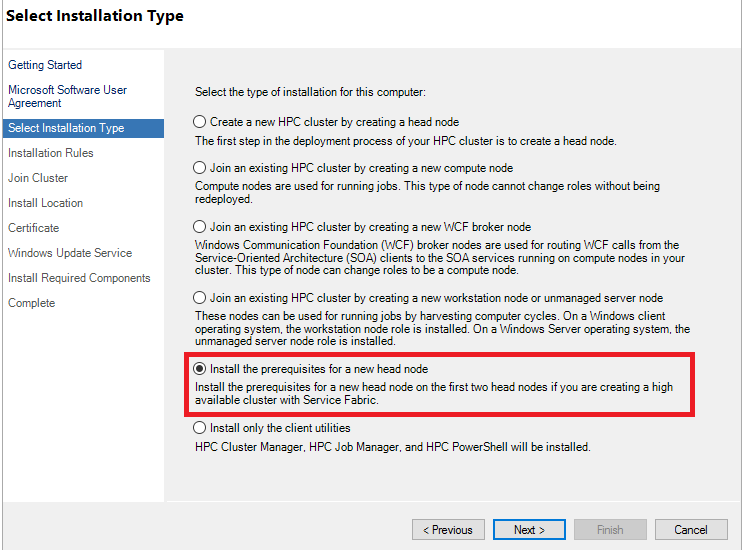The width and height of the screenshot is (744, 550).
Task: Cancel the installation wizard
Action: (691, 530)
